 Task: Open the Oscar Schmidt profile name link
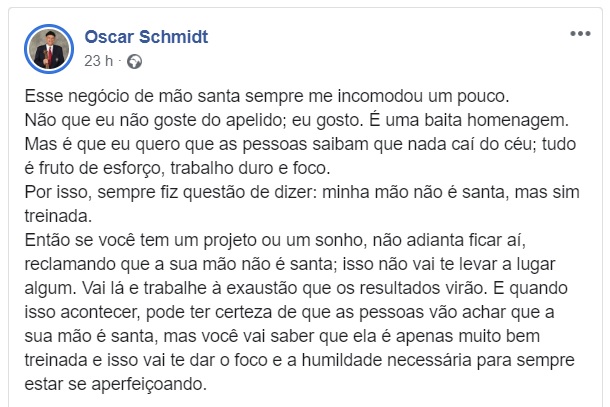coord(145,36)
